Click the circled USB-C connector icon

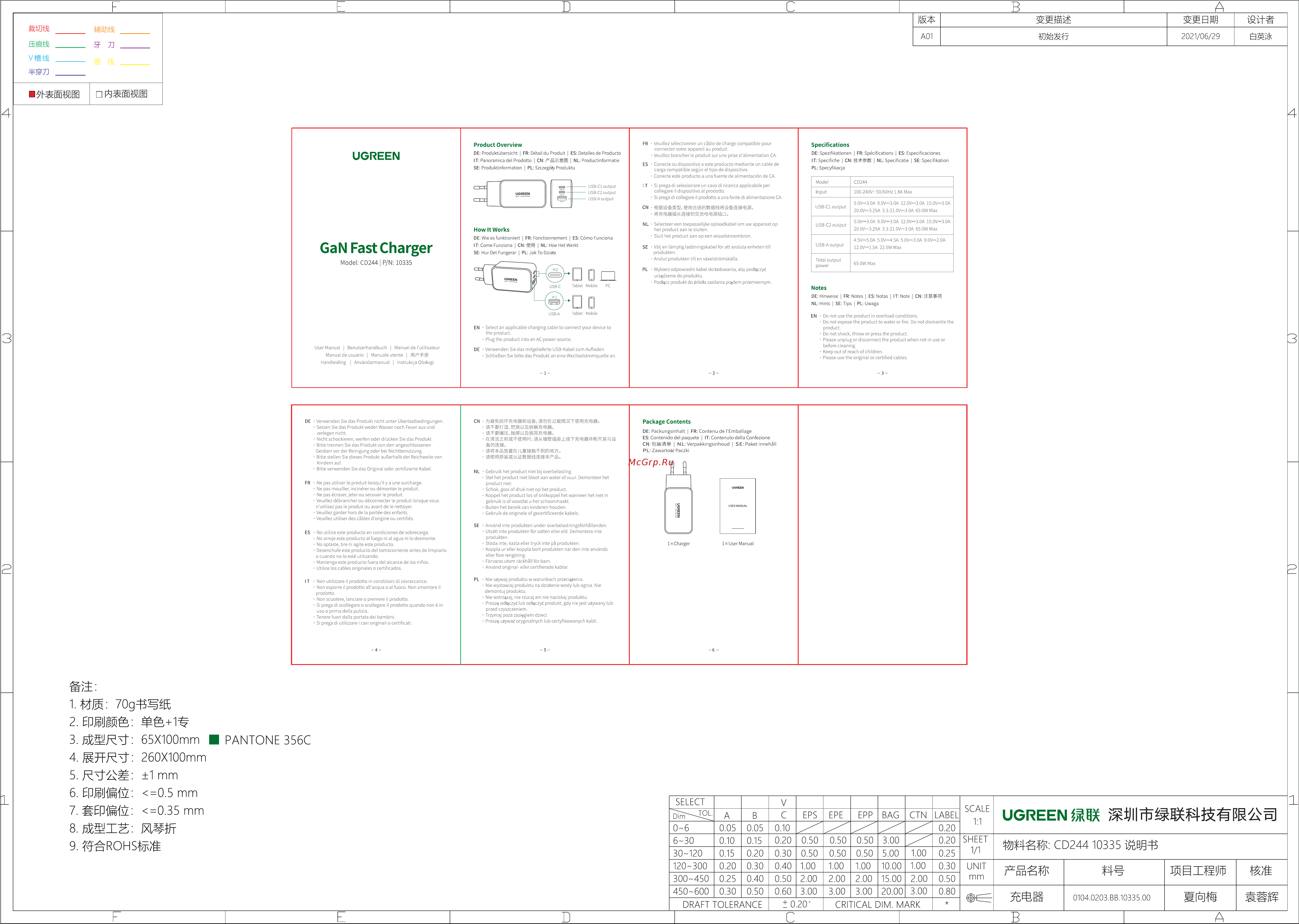click(555, 274)
